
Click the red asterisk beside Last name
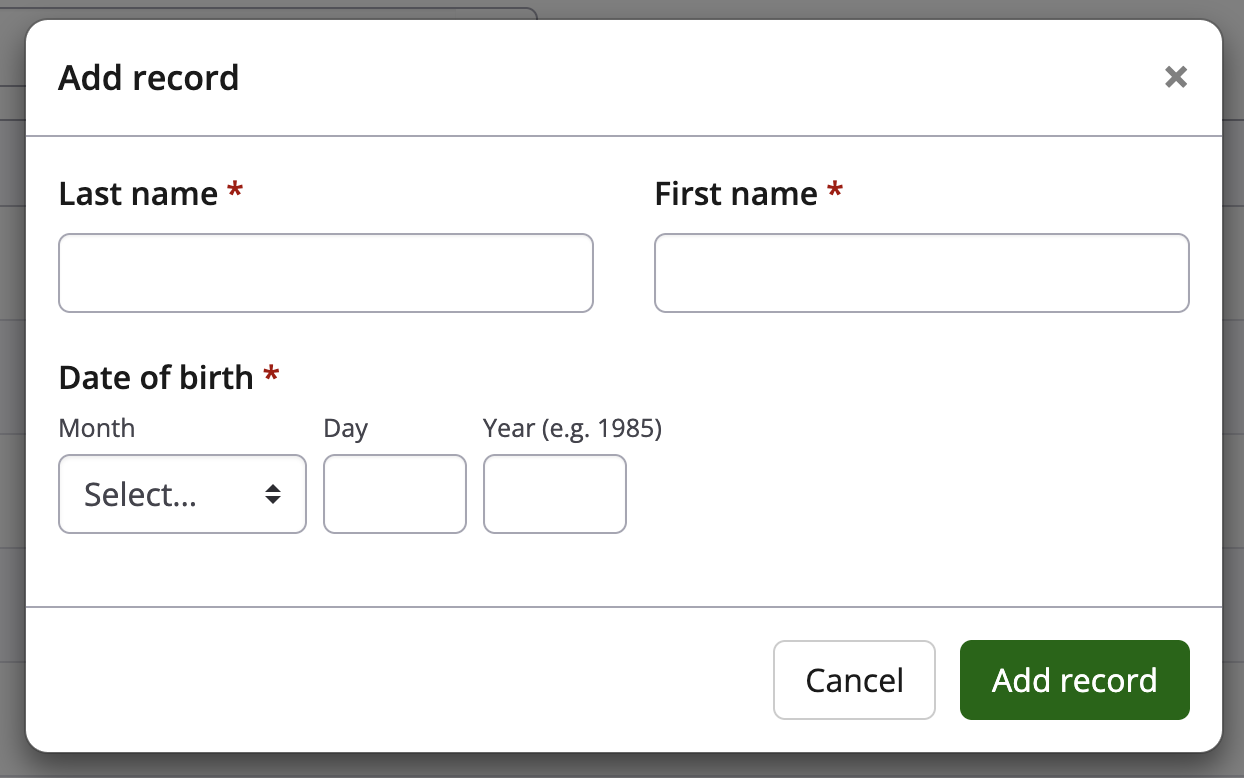click(235, 191)
